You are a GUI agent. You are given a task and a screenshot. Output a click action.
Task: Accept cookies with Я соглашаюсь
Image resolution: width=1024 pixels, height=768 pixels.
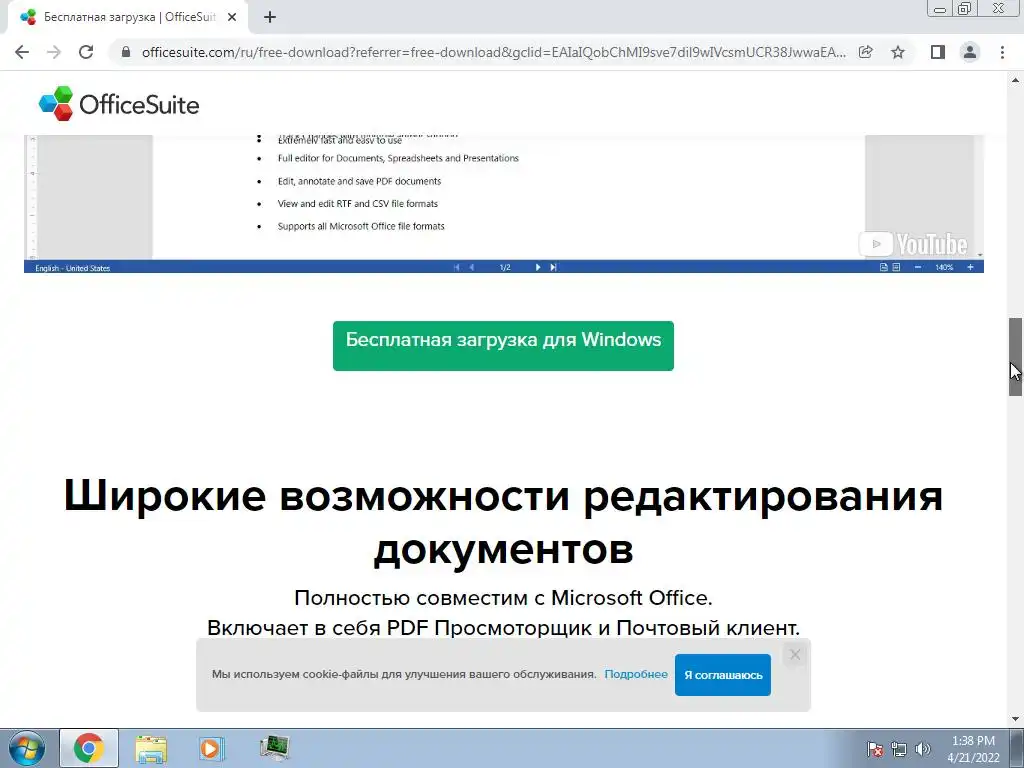(x=723, y=675)
